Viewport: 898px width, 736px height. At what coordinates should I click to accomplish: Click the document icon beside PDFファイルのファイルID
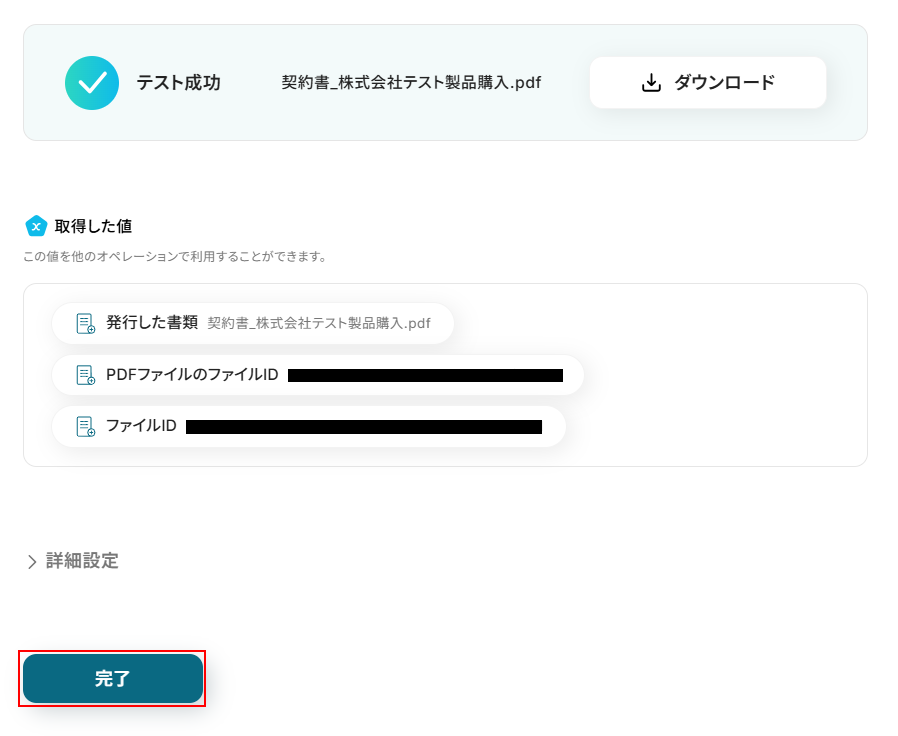86,375
